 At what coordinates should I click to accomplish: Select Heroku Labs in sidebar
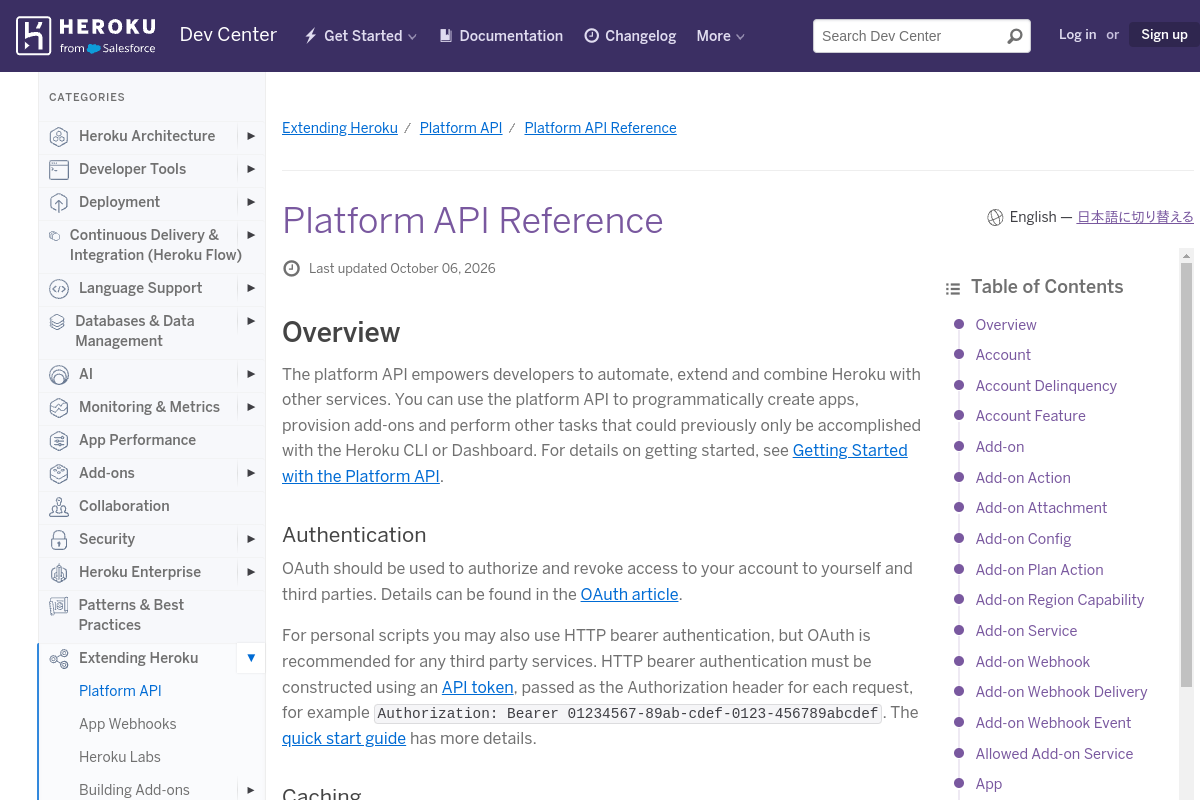[120, 757]
